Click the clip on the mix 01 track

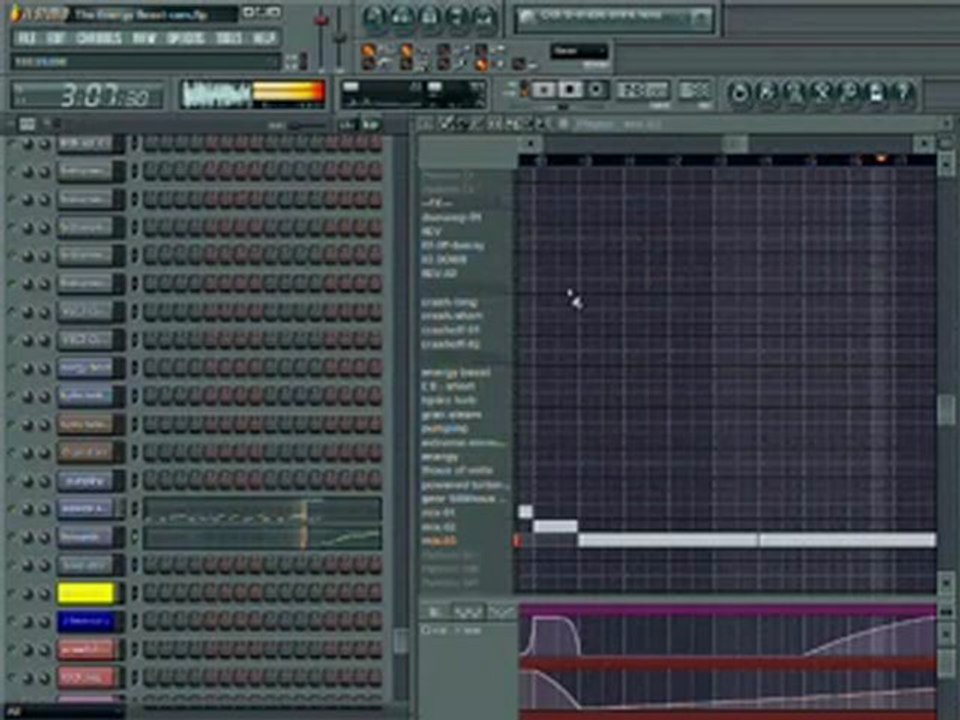(525, 511)
